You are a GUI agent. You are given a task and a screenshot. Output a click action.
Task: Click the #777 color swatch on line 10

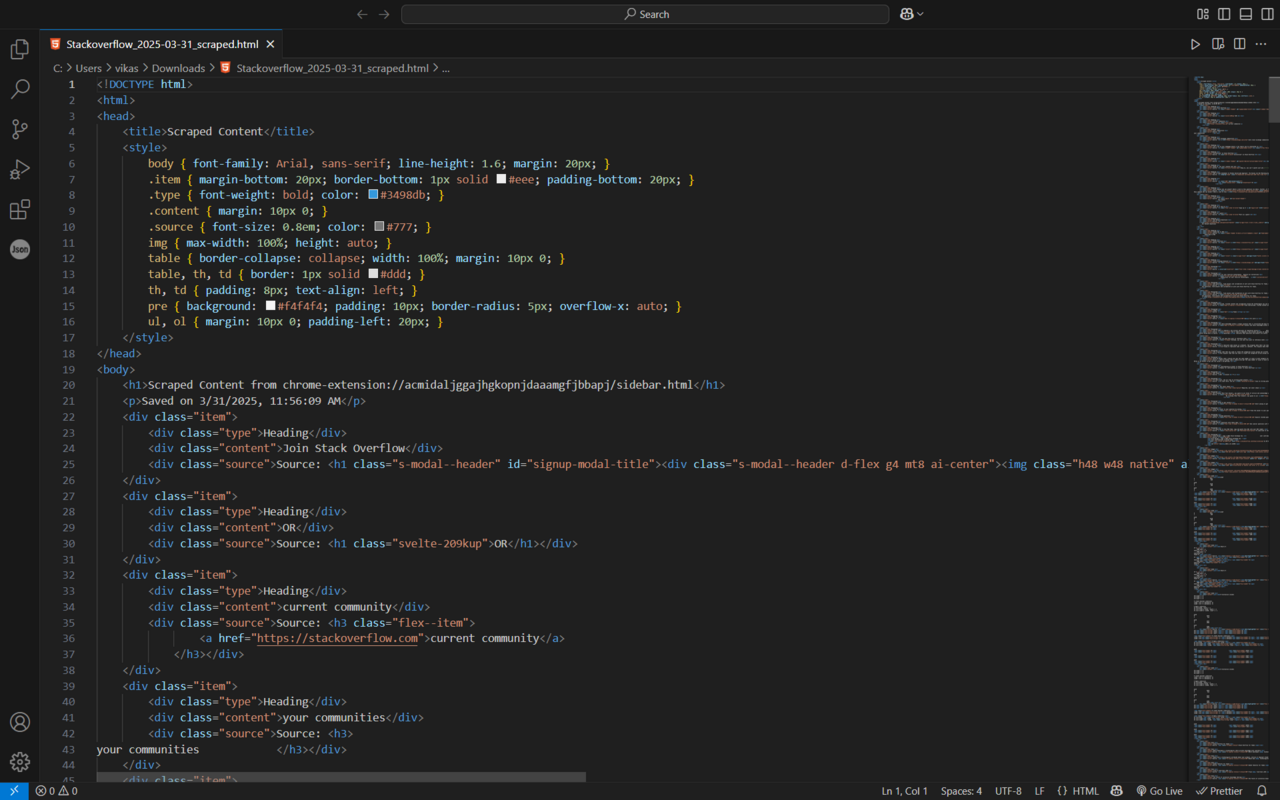pos(380,227)
